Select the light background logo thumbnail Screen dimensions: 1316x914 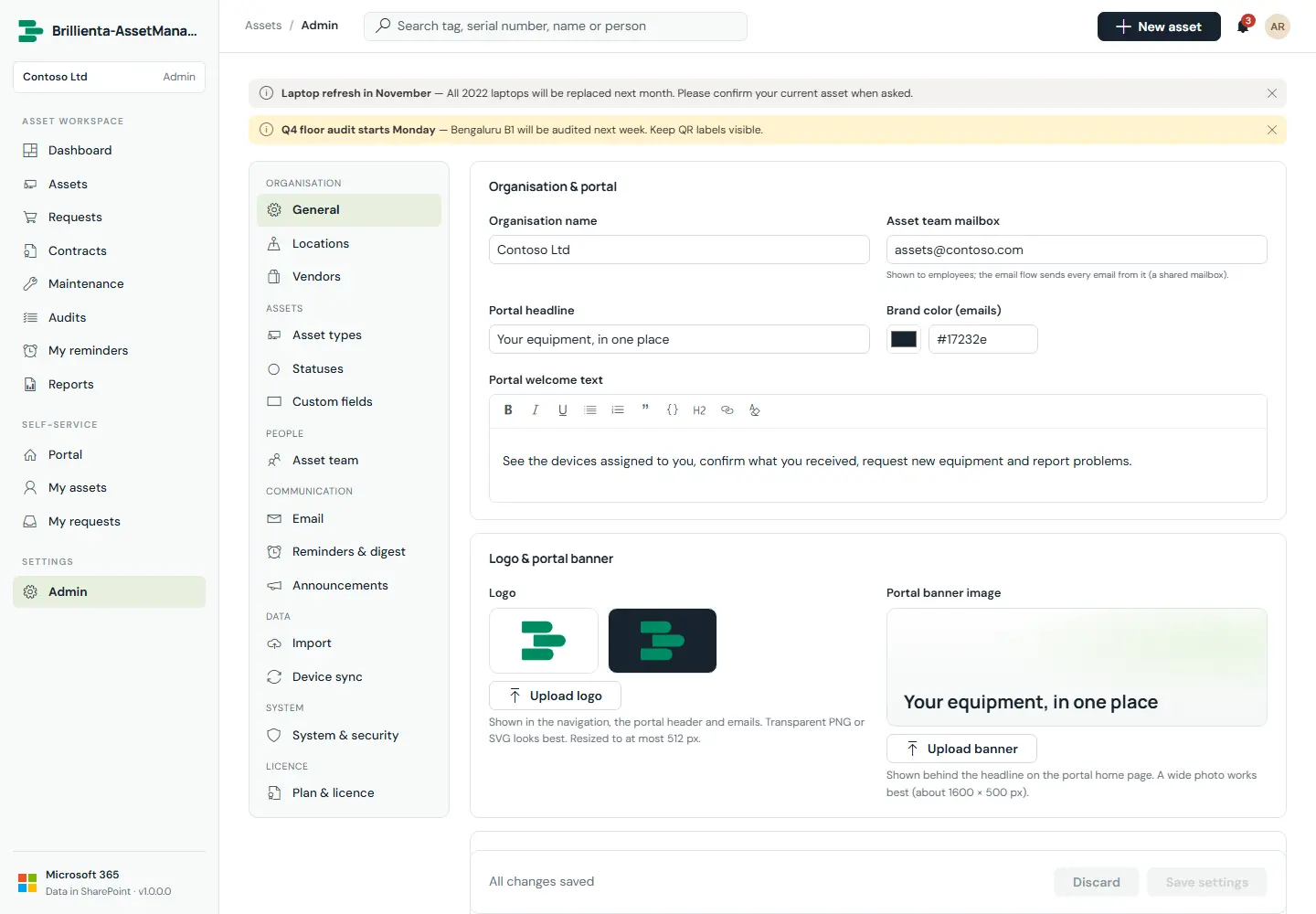click(544, 641)
